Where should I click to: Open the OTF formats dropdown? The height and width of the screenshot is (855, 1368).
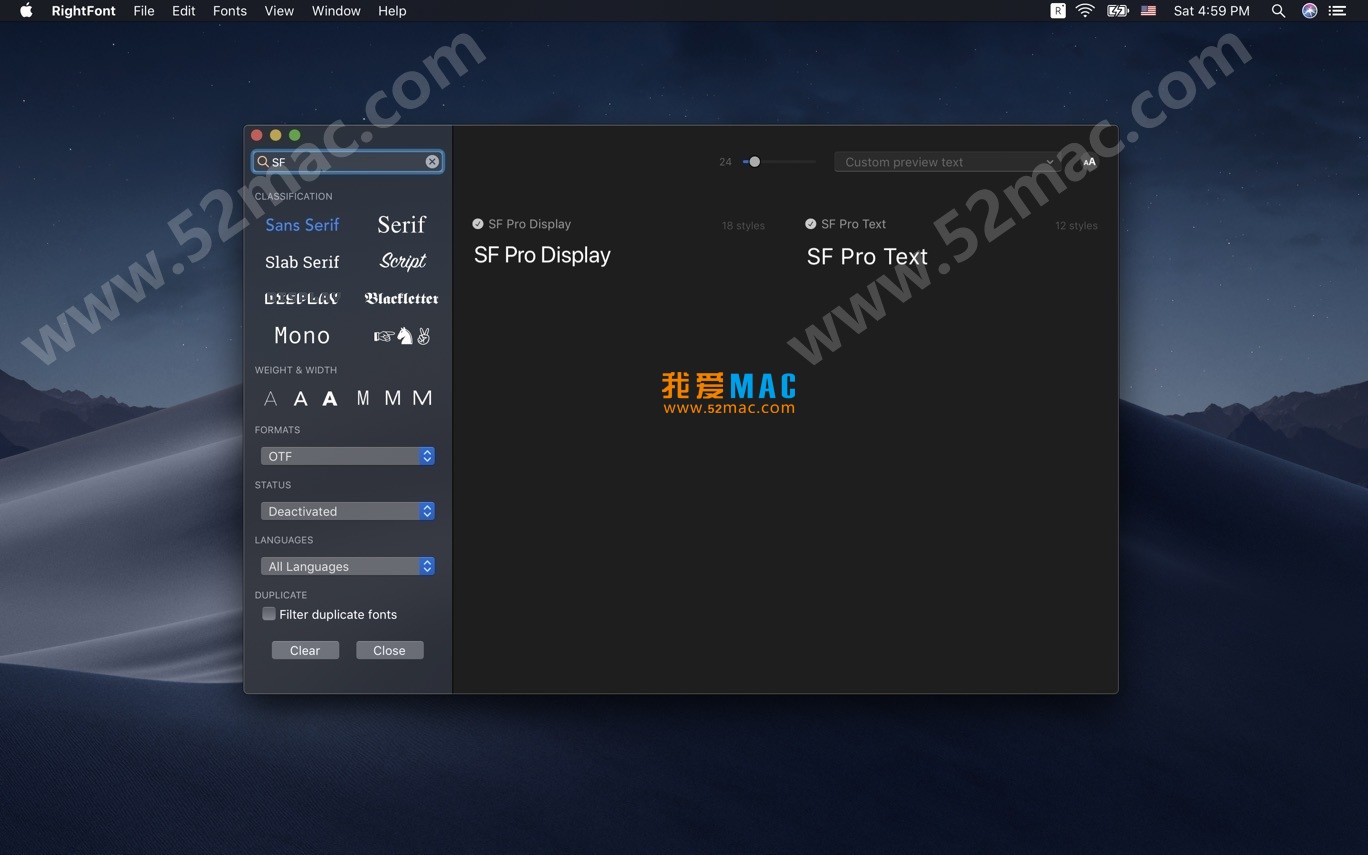coord(347,456)
